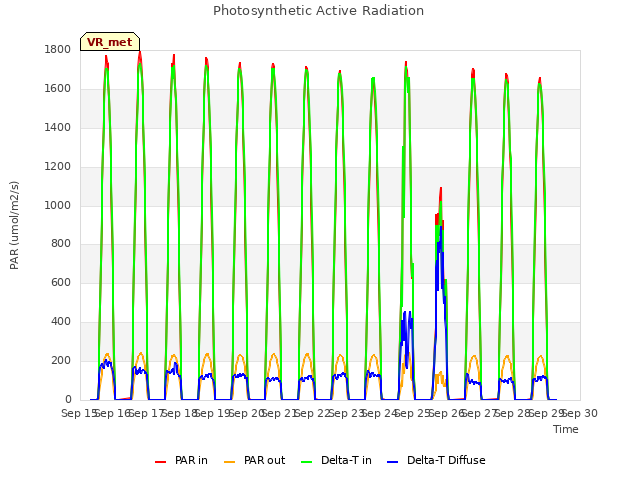Viewport: 640px width, 480px height.
Task: Click the 1200 y-axis tick value
Action: pyautogui.click(x=58, y=167)
